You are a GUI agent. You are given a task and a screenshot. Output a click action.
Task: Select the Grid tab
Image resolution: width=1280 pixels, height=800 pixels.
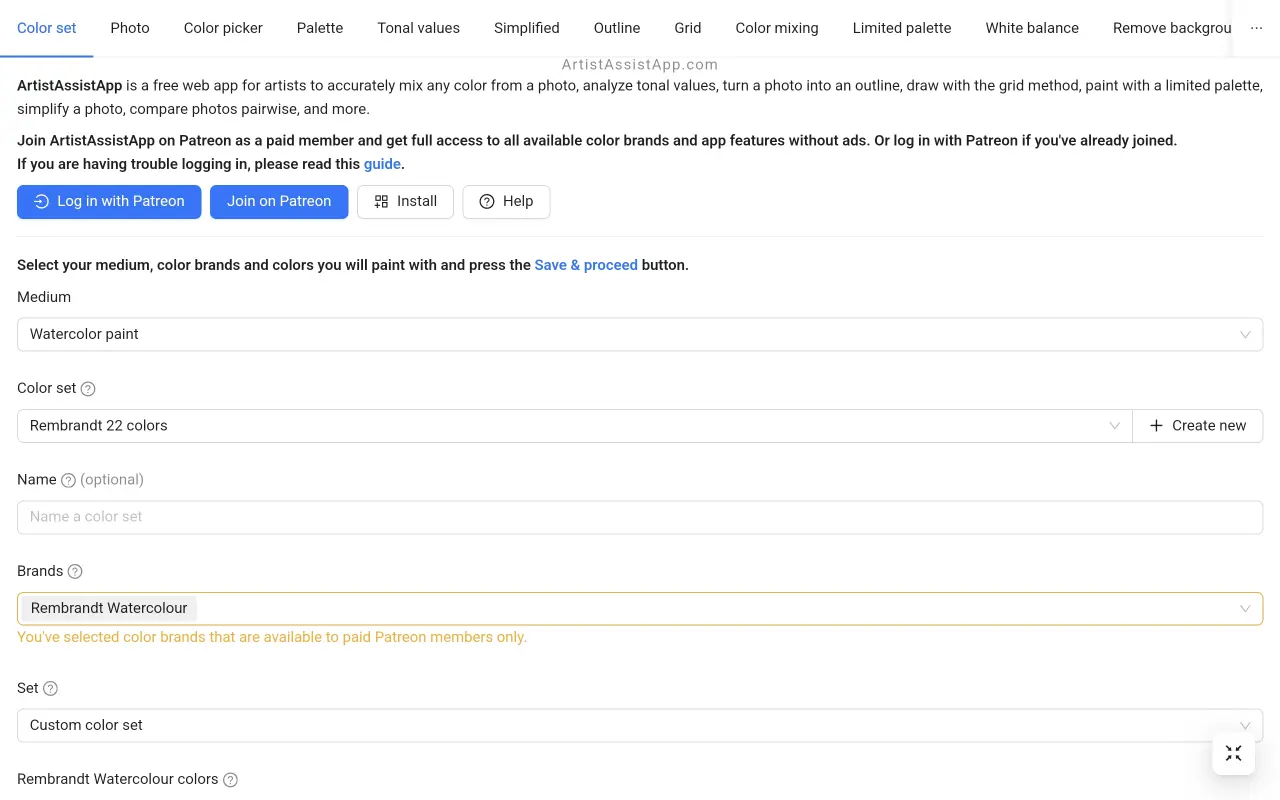click(688, 28)
